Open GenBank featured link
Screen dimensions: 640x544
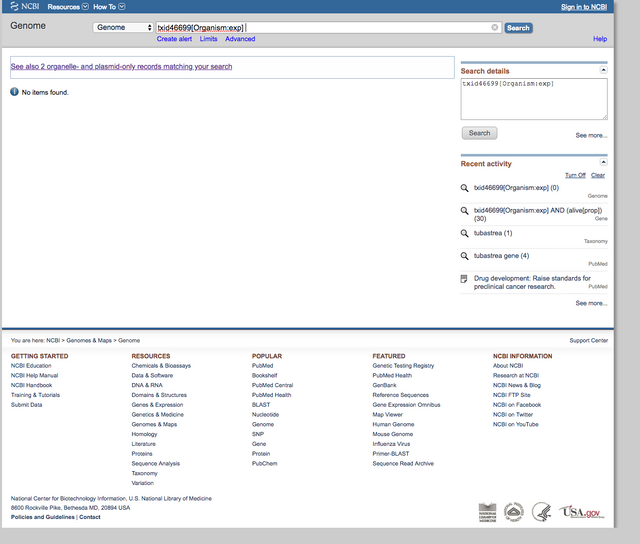pos(384,385)
